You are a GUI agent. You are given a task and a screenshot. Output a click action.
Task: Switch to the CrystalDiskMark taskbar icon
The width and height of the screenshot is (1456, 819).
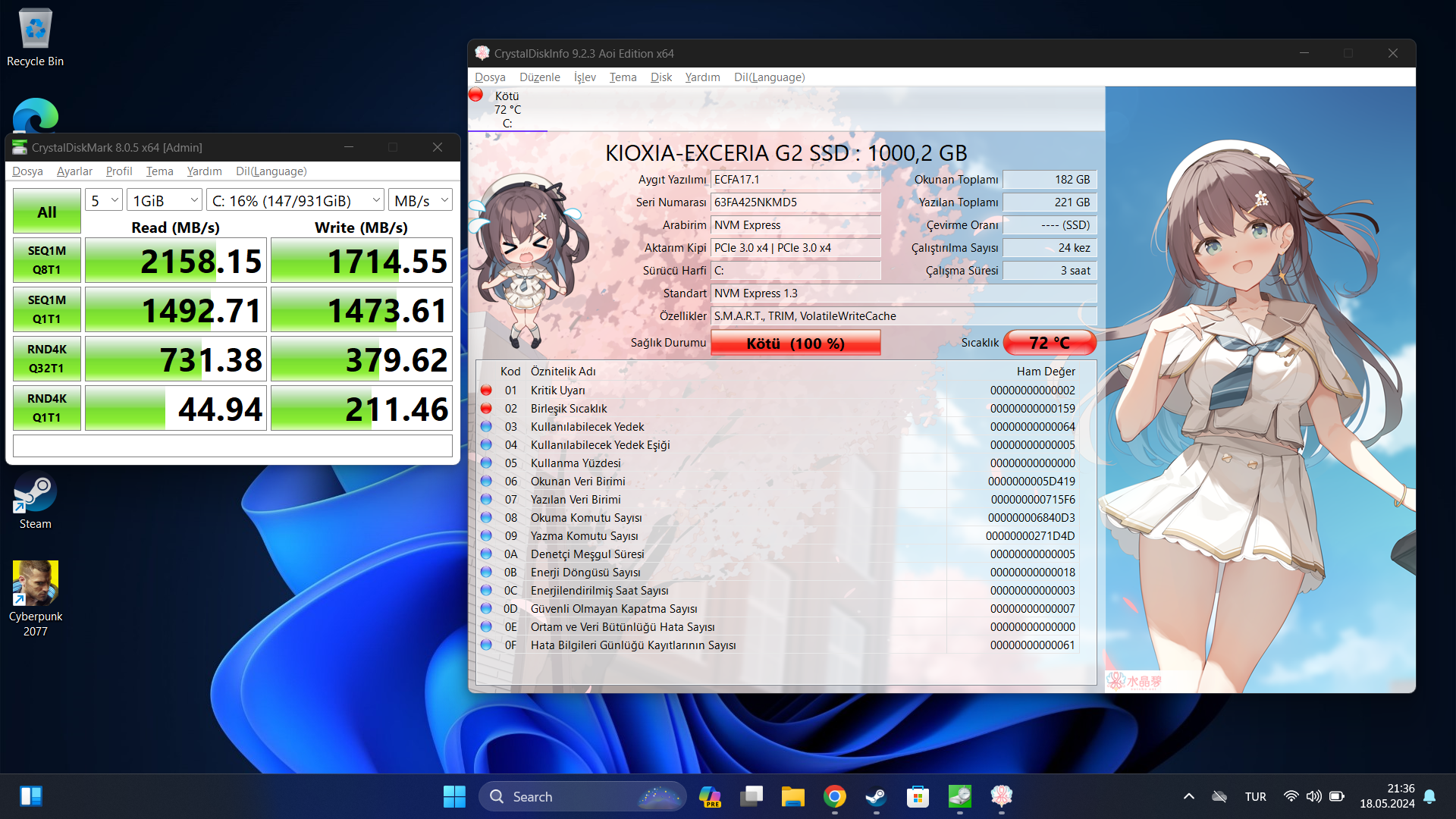point(960,796)
